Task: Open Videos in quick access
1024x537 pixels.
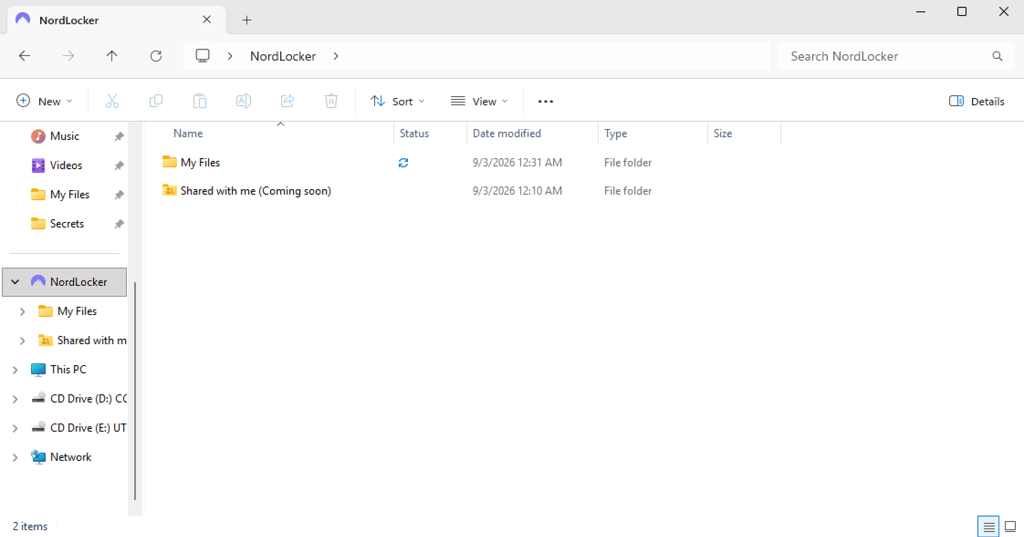Action: pyautogui.click(x=66, y=165)
